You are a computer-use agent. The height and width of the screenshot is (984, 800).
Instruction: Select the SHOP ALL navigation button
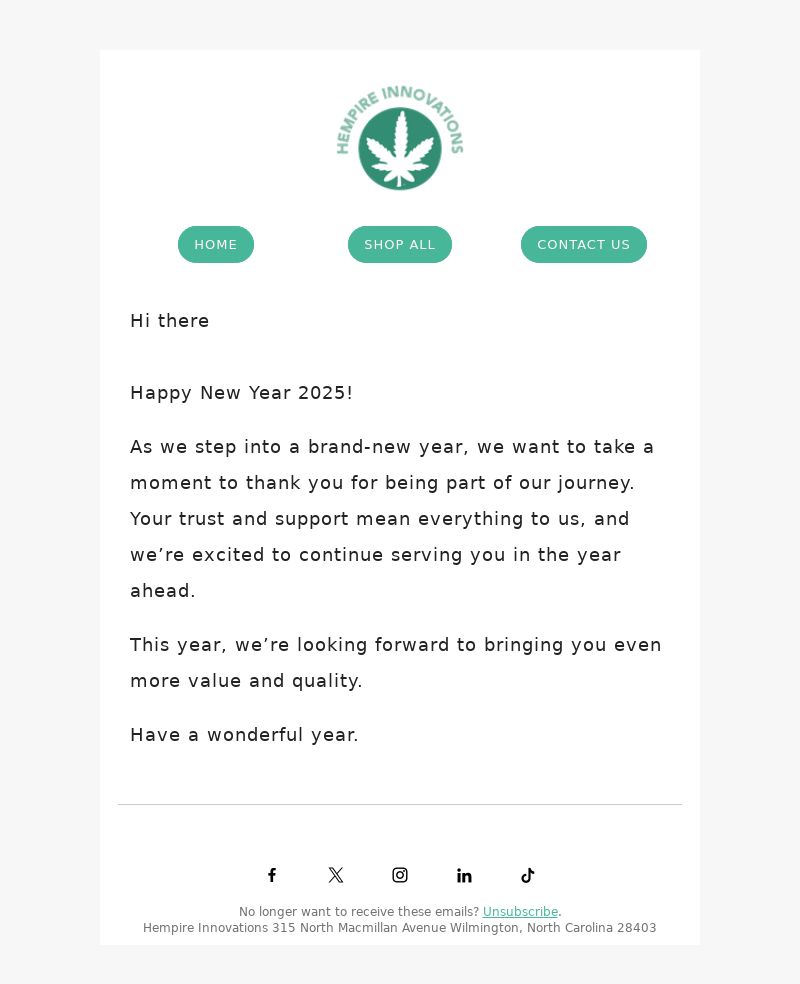coord(400,244)
